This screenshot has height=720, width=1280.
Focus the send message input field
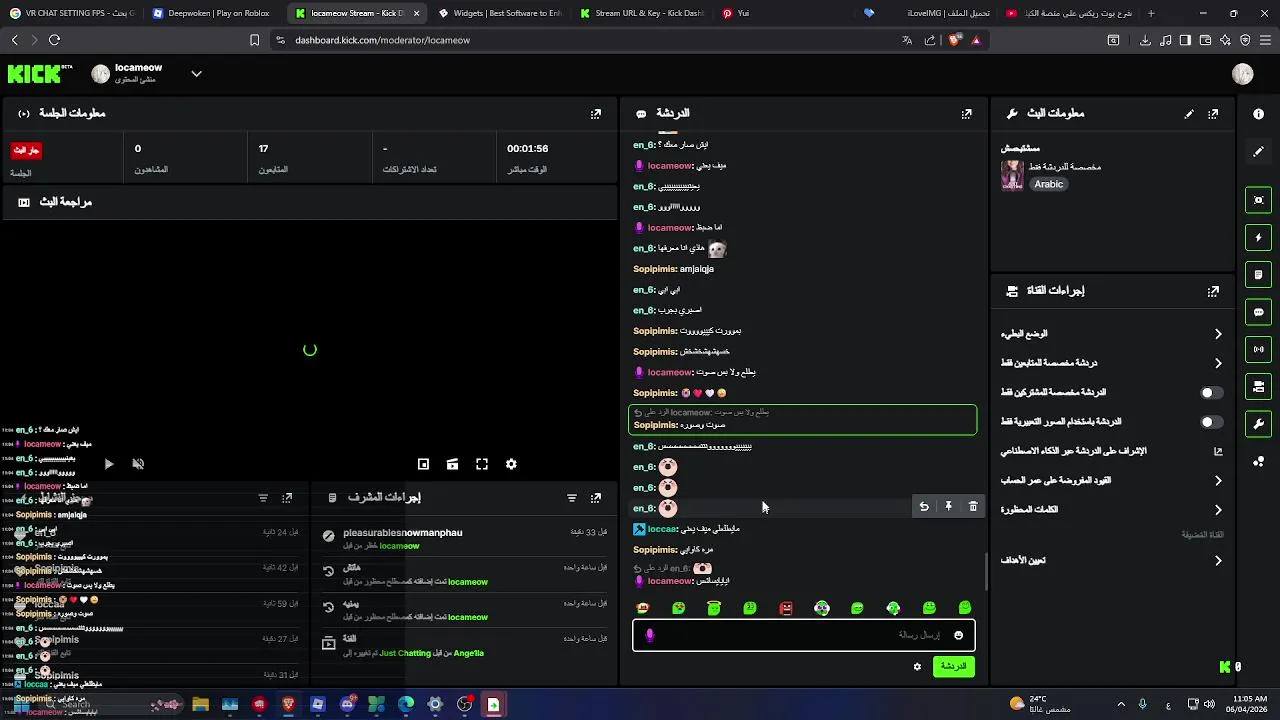point(804,635)
